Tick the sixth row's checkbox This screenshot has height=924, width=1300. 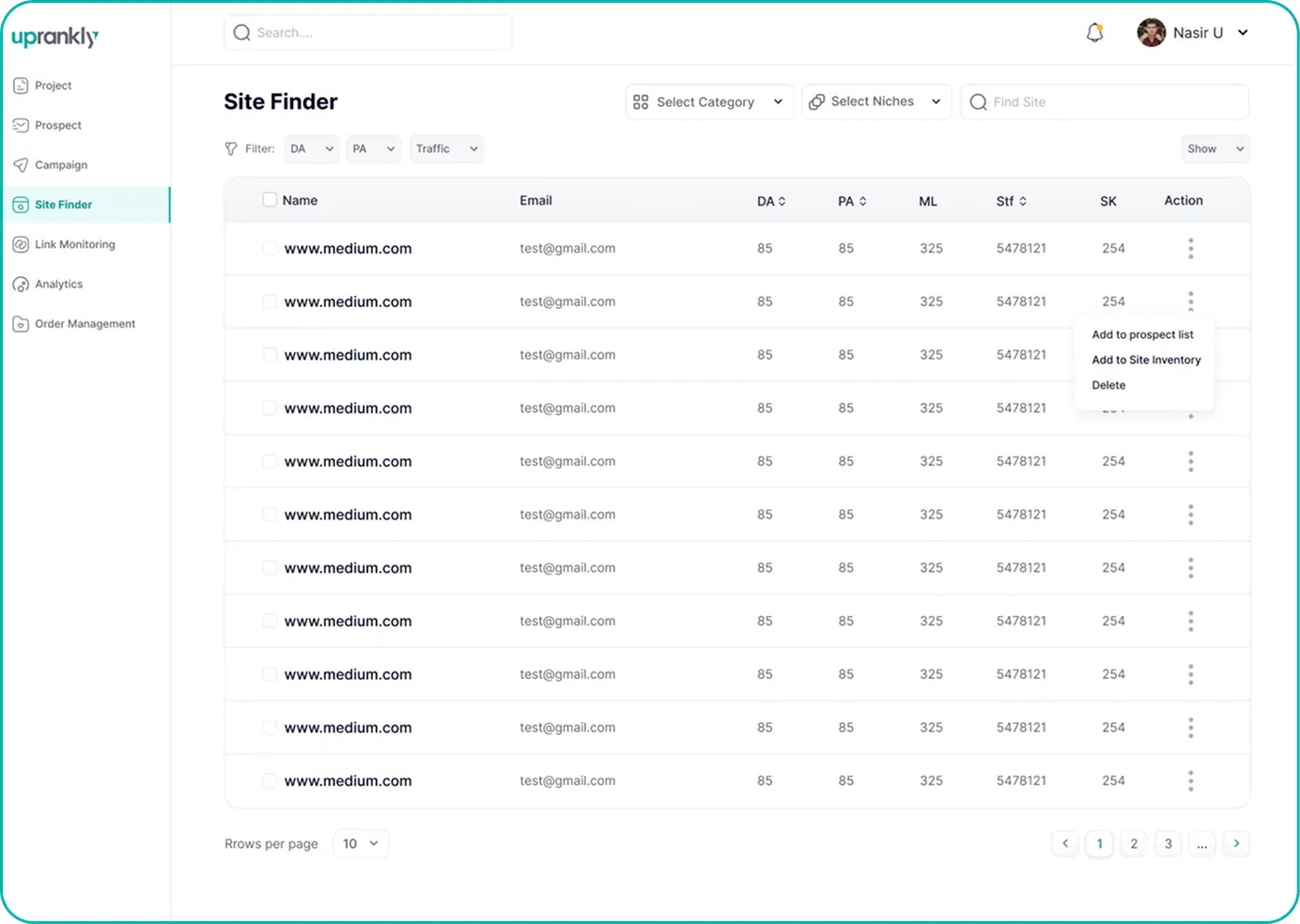(x=270, y=515)
